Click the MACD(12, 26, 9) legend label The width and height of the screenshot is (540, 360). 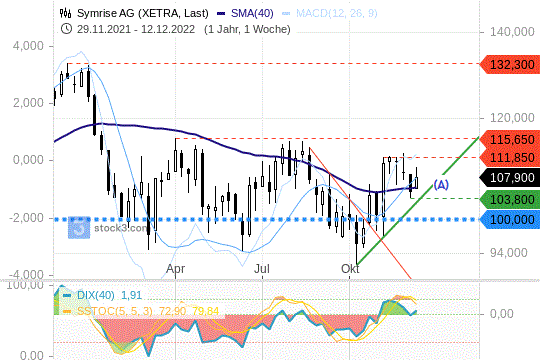pos(336,13)
